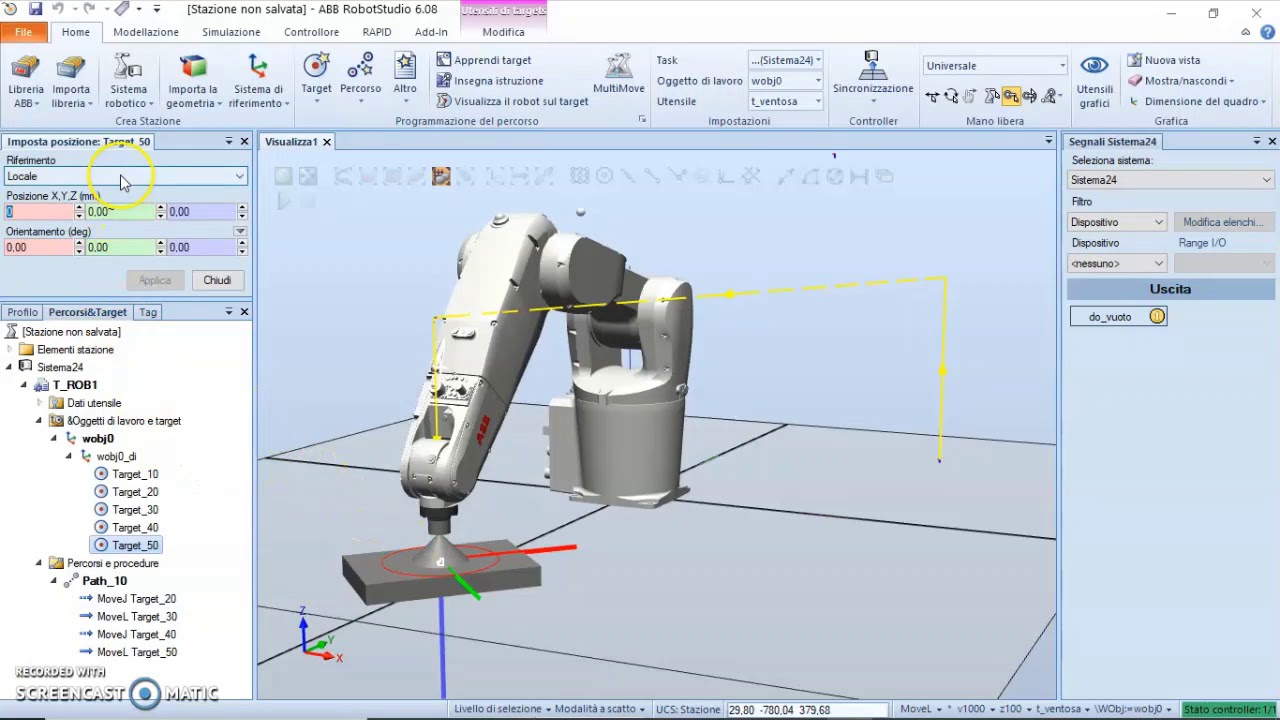Open the Universale reference dropdown
This screenshot has width=1280, height=720.
pyautogui.click(x=995, y=66)
